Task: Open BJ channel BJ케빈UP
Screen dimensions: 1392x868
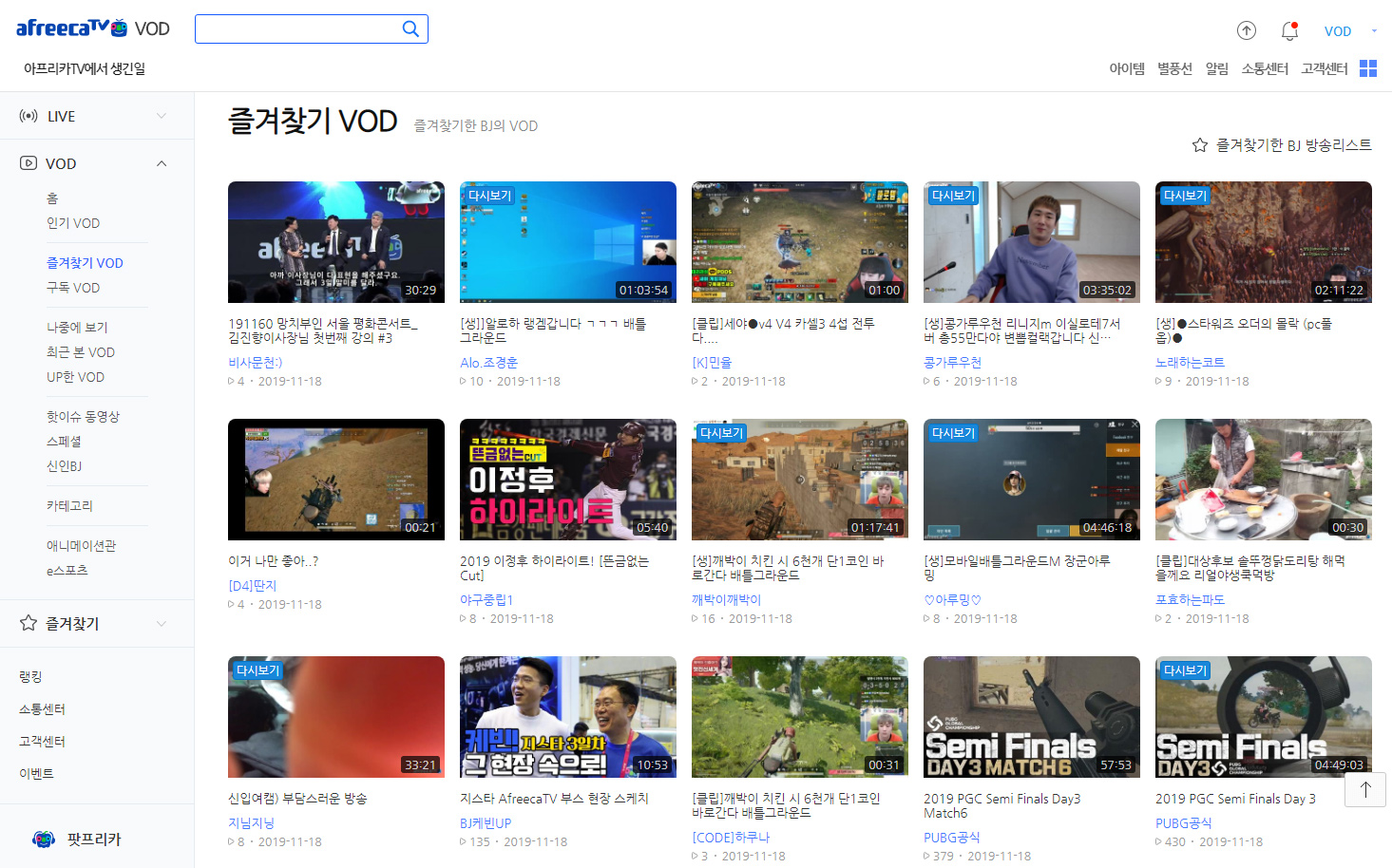Action: click(x=486, y=823)
